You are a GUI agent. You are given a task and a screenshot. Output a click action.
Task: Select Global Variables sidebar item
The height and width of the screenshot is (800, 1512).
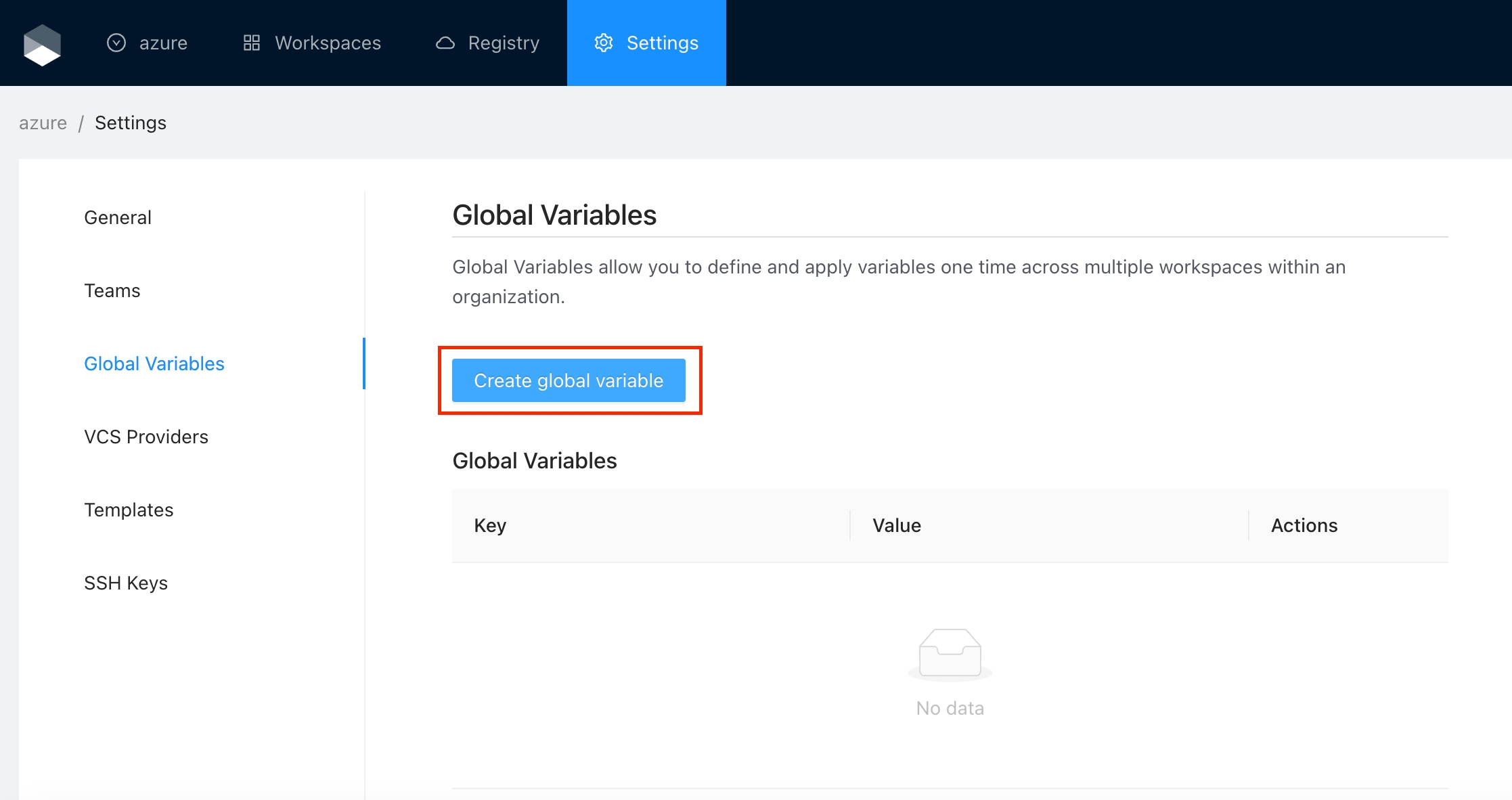click(x=154, y=363)
